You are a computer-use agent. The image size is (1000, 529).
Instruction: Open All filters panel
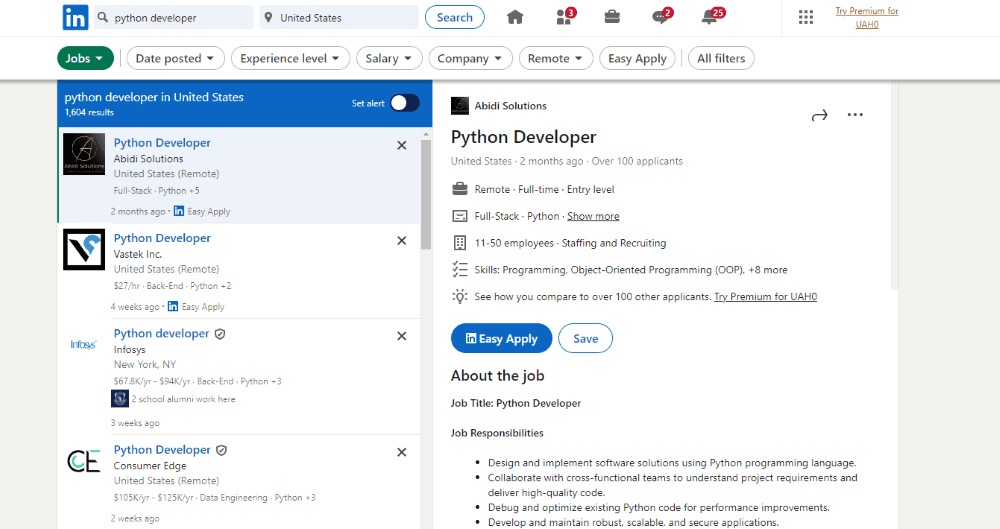tap(721, 58)
